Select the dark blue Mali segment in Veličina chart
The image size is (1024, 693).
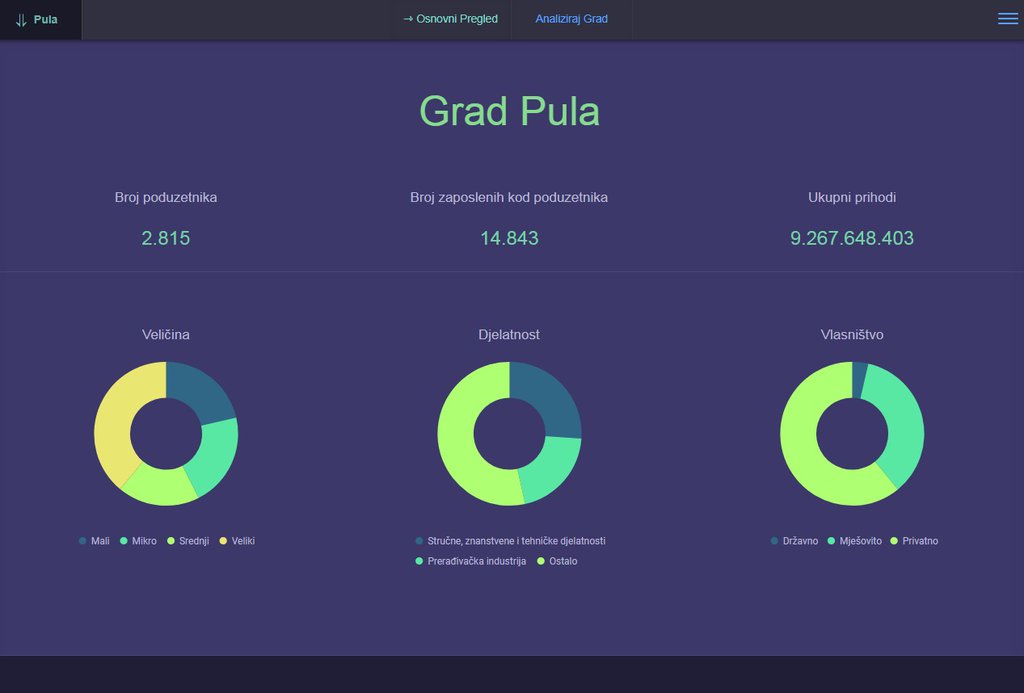click(x=198, y=391)
